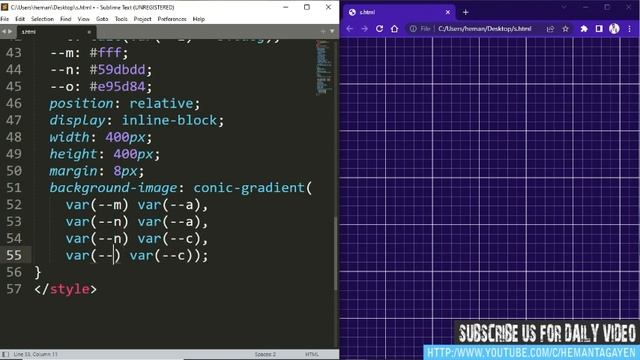
Task: Click the #59dbdd color value
Action: pyautogui.click(x=118, y=69)
